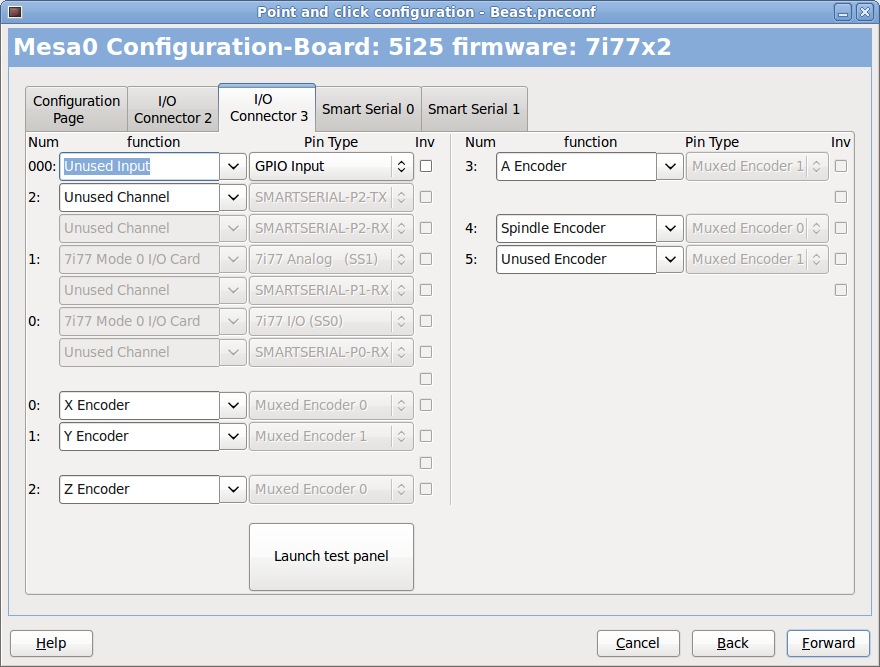The height and width of the screenshot is (667, 880).
Task: Toggle the Inv checkbox on A Encoder row
Action: [841, 166]
